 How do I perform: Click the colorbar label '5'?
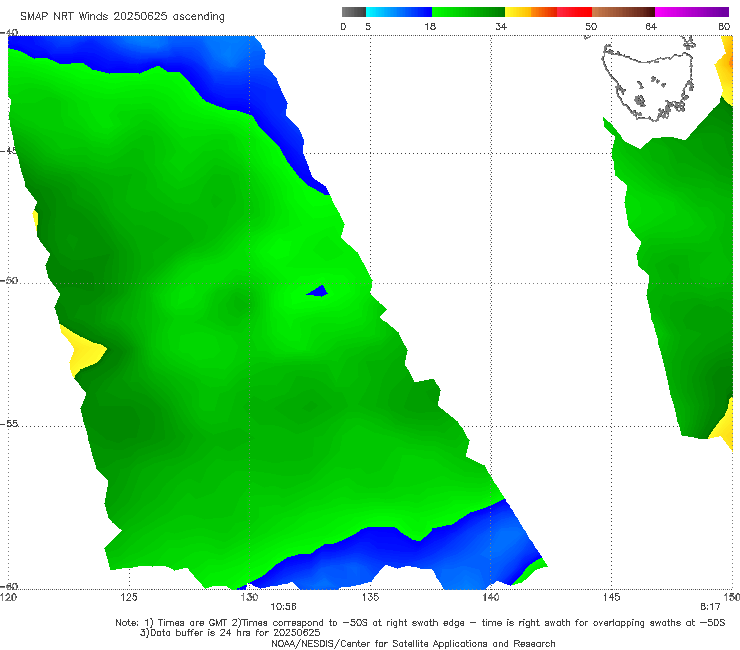(x=368, y=26)
